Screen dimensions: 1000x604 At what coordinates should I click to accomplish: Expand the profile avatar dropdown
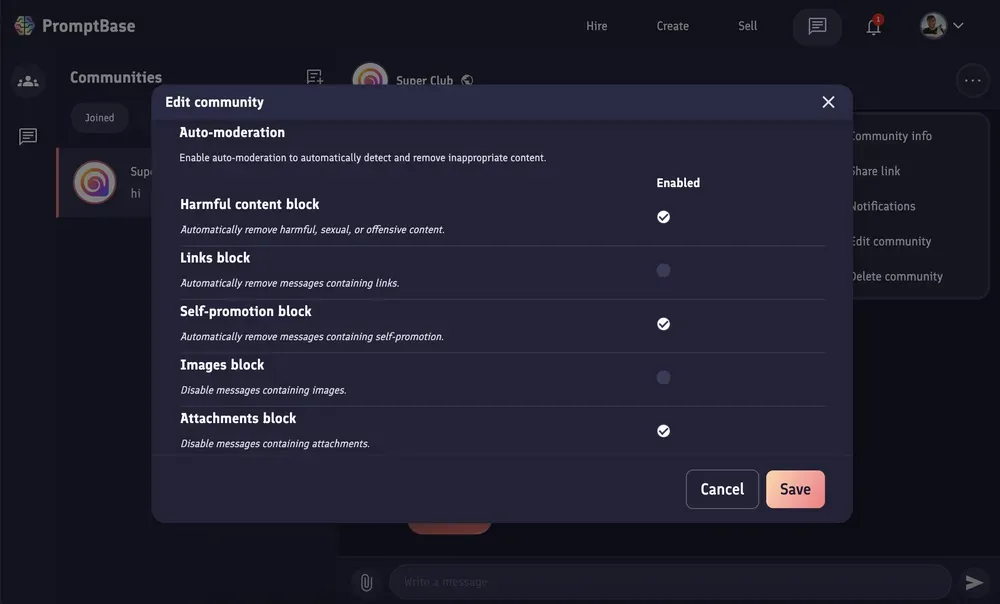click(x=942, y=26)
